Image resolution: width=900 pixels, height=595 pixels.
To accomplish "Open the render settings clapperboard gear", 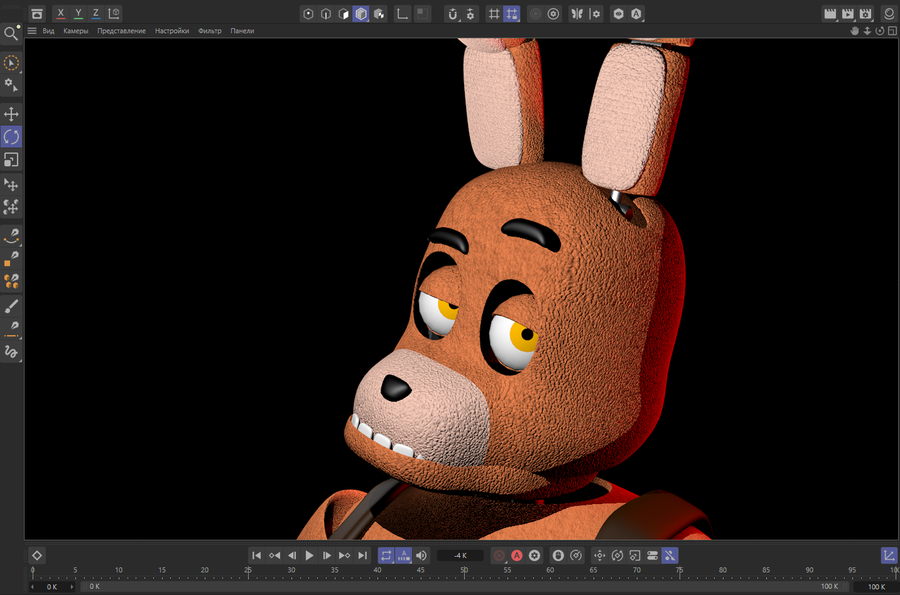I will pyautogui.click(x=866, y=14).
